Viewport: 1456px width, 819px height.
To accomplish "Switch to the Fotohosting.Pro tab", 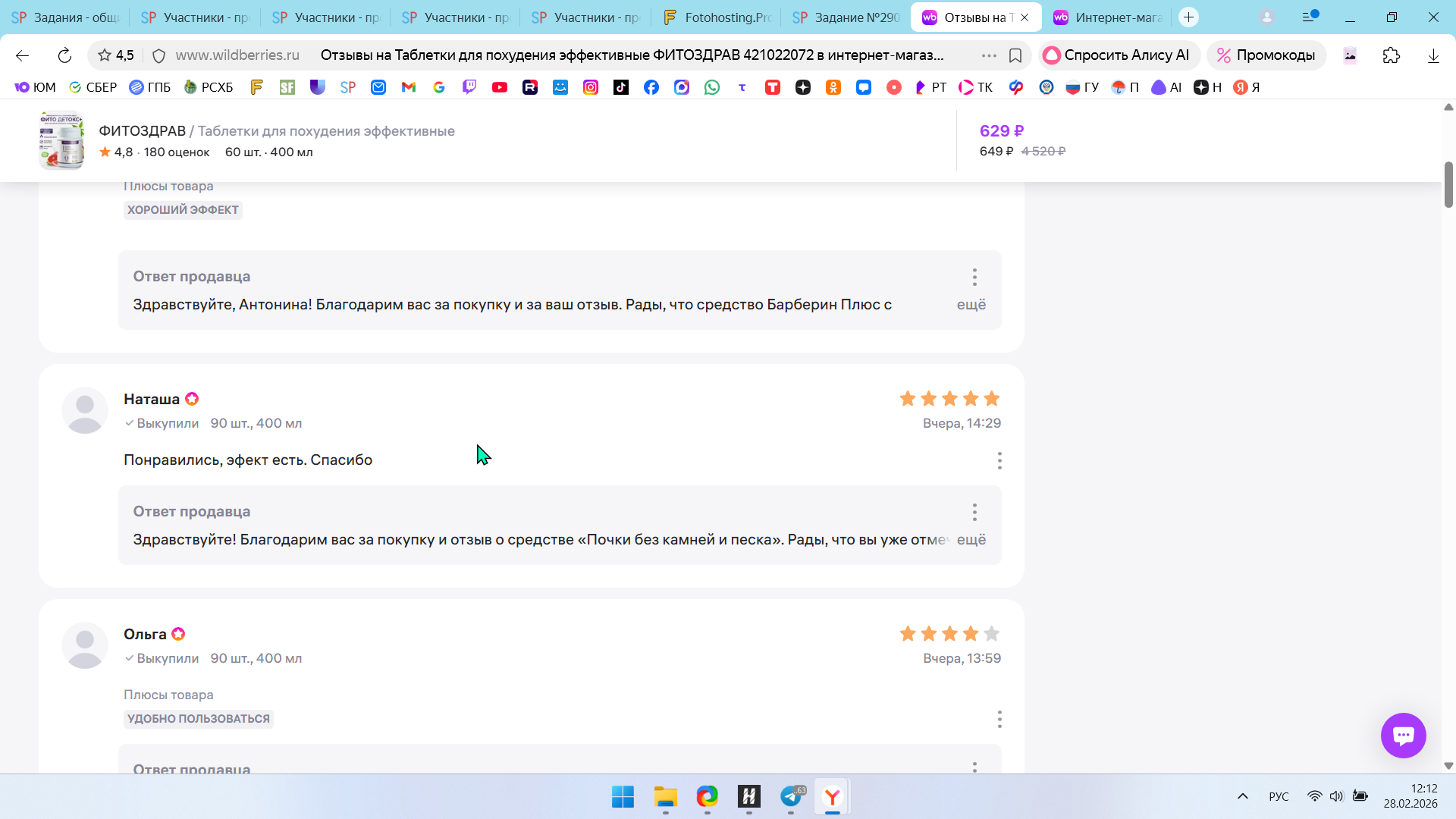I will (x=717, y=17).
